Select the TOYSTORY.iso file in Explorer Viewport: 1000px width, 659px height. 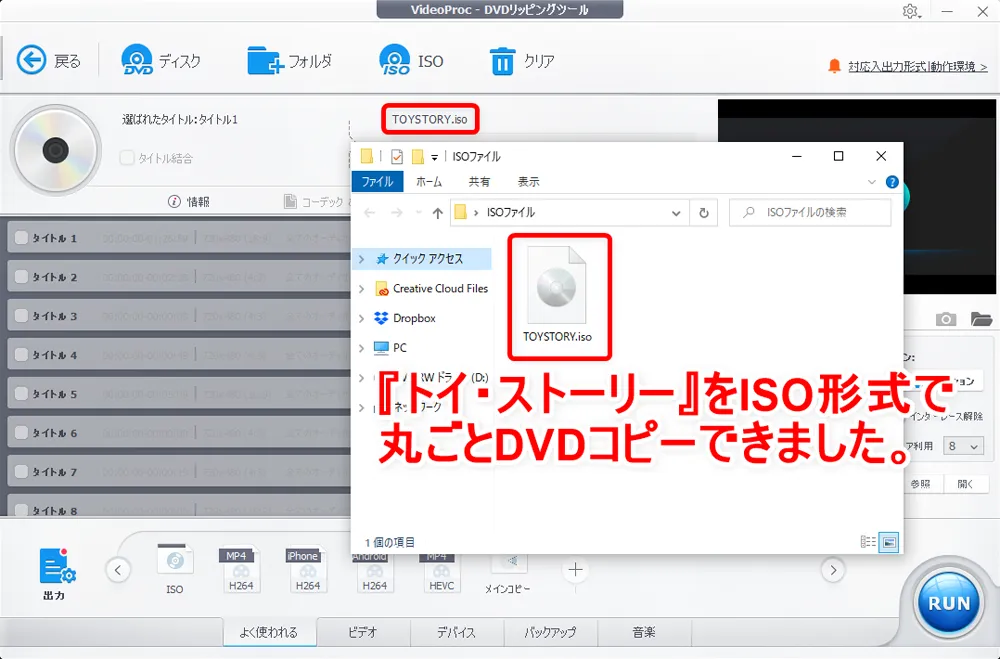tap(557, 295)
